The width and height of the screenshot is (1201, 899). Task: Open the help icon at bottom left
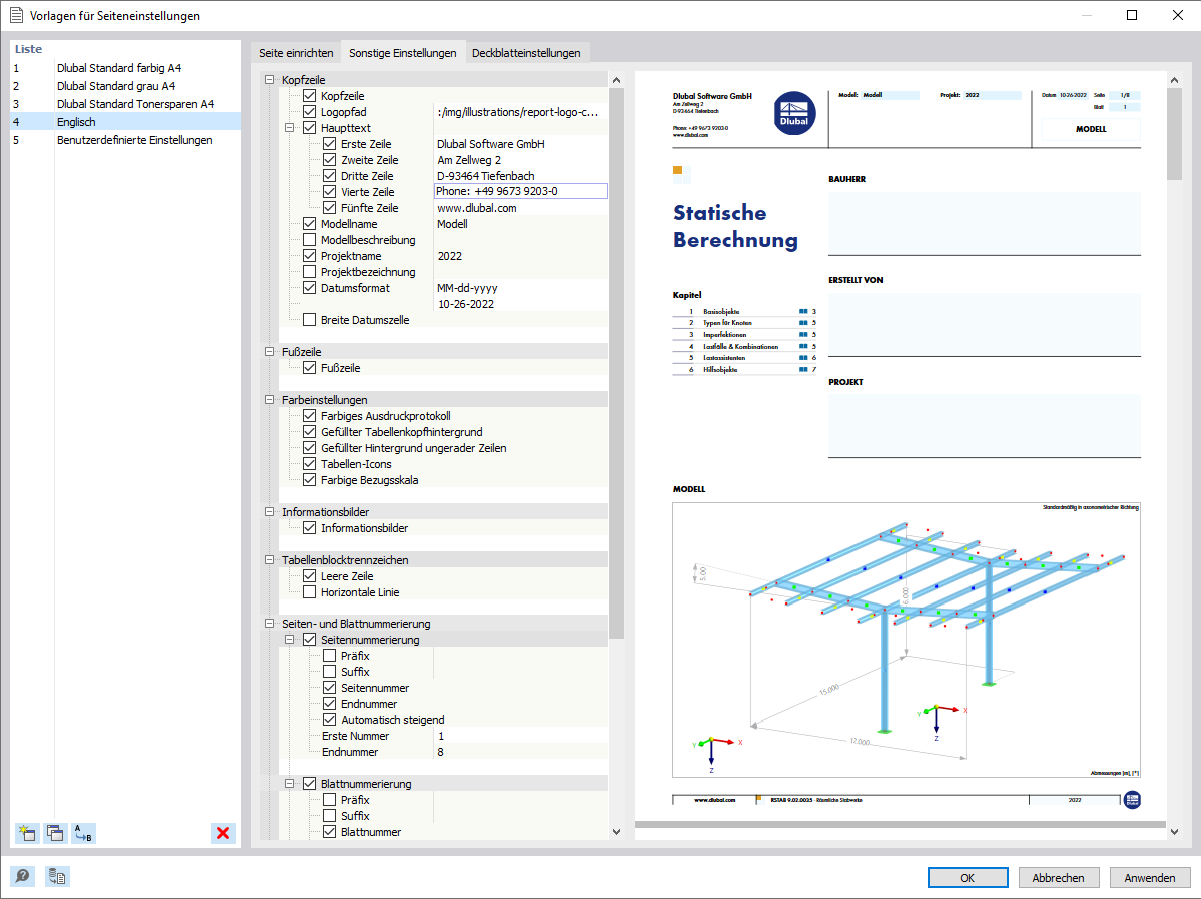[22, 877]
